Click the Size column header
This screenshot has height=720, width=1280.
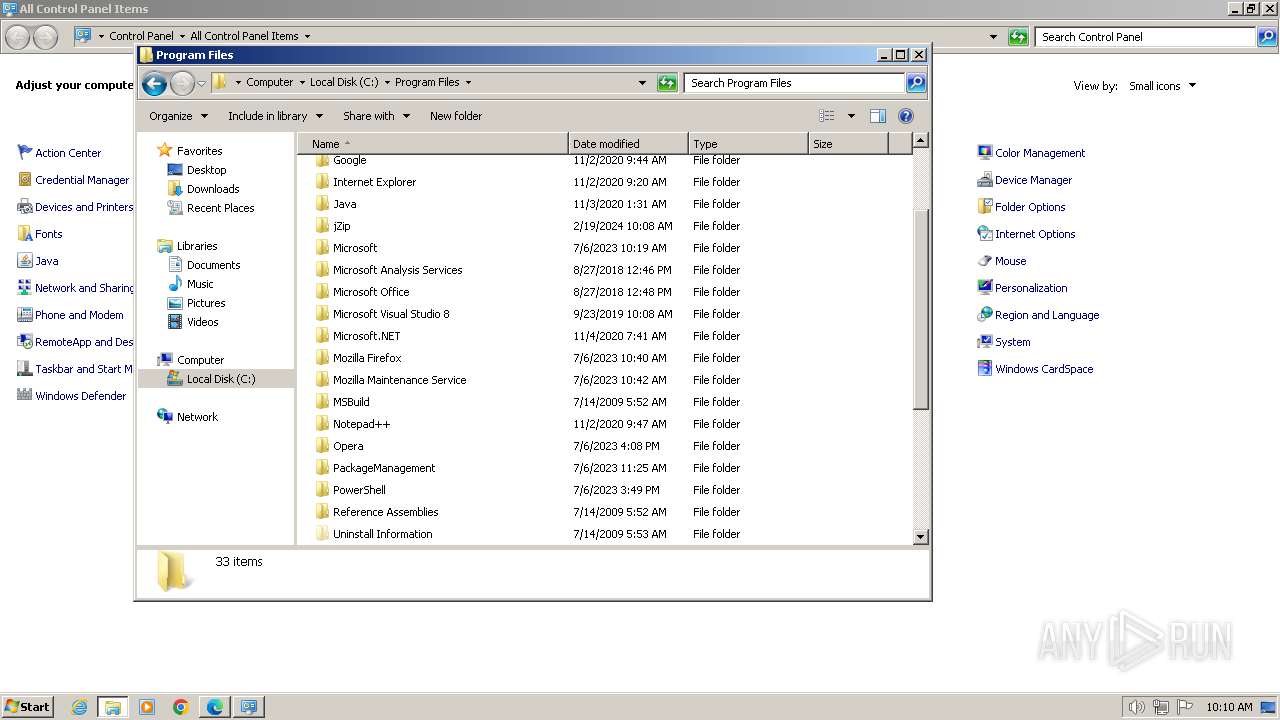click(x=848, y=144)
